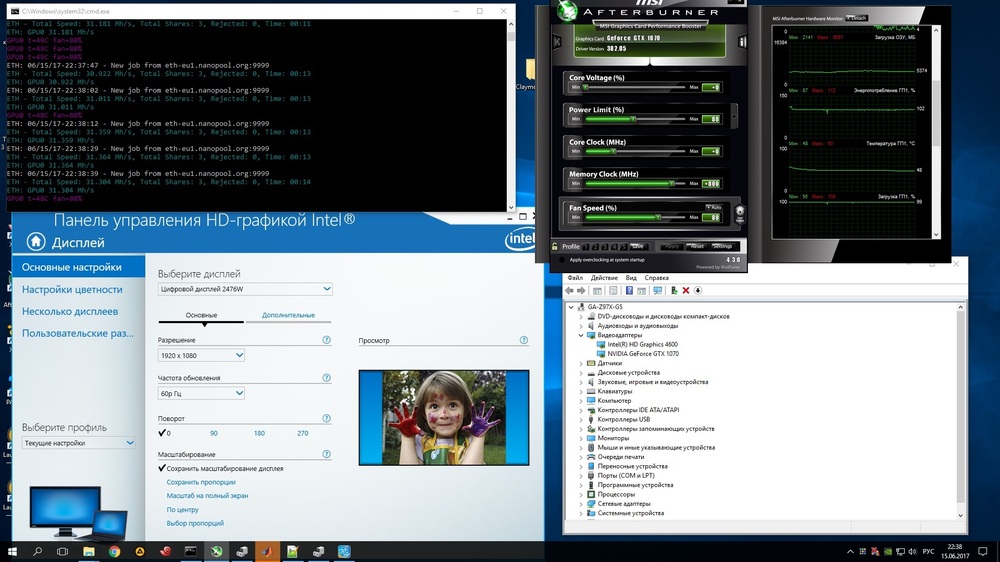This screenshot has height=562, width=1000.
Task: Click the Afterburner profile Save button
Action: coord(637,246)
